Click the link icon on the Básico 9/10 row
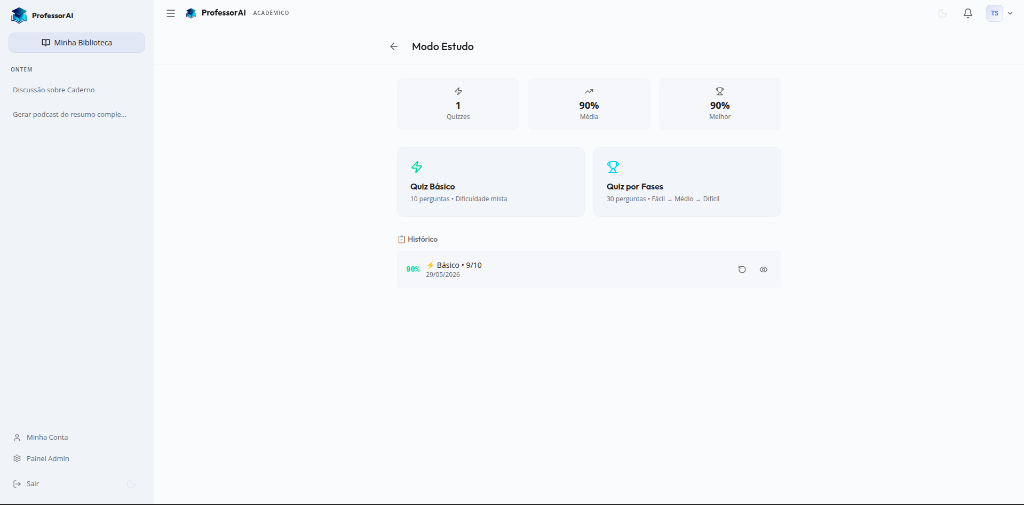This screenshot has width=1024, height=505. 763,269
